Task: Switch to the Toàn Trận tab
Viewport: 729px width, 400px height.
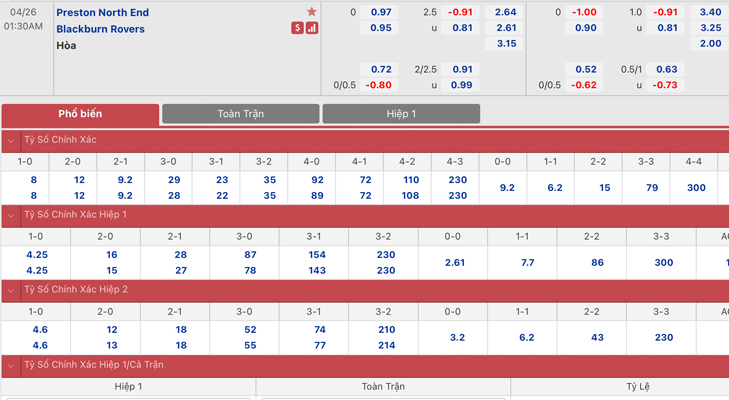Action: 241,114
